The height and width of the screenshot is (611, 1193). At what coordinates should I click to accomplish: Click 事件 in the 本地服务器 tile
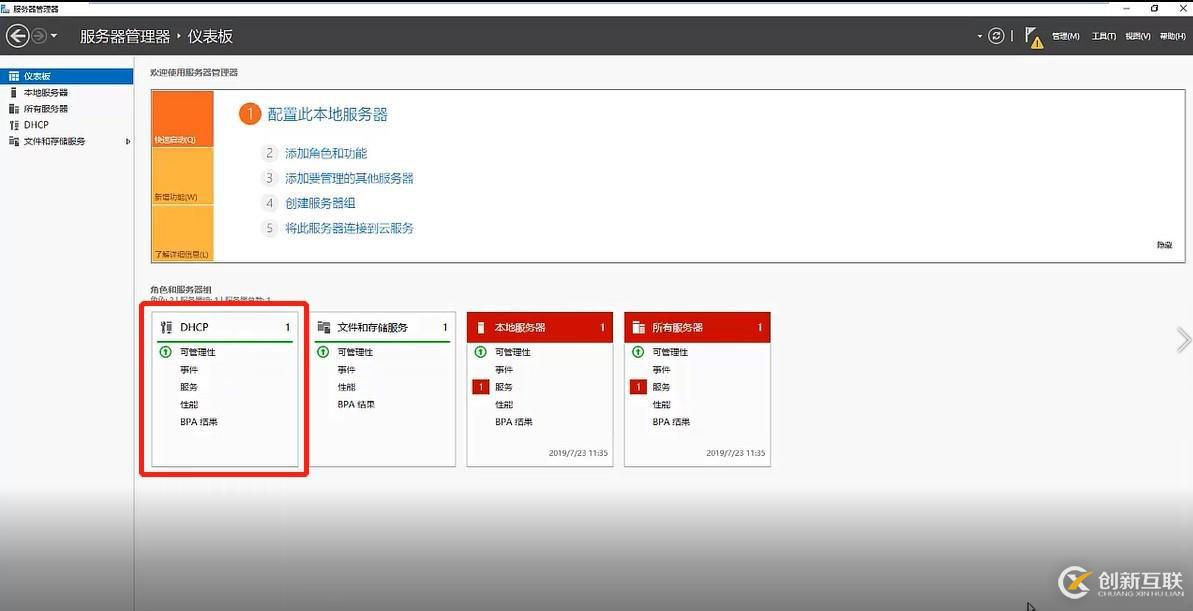tap(504, 370)
